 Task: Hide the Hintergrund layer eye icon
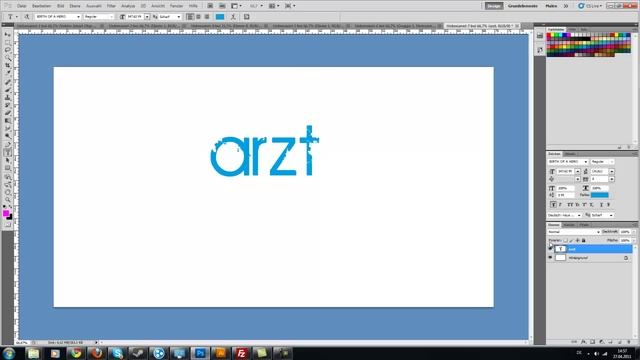point(550,258)
